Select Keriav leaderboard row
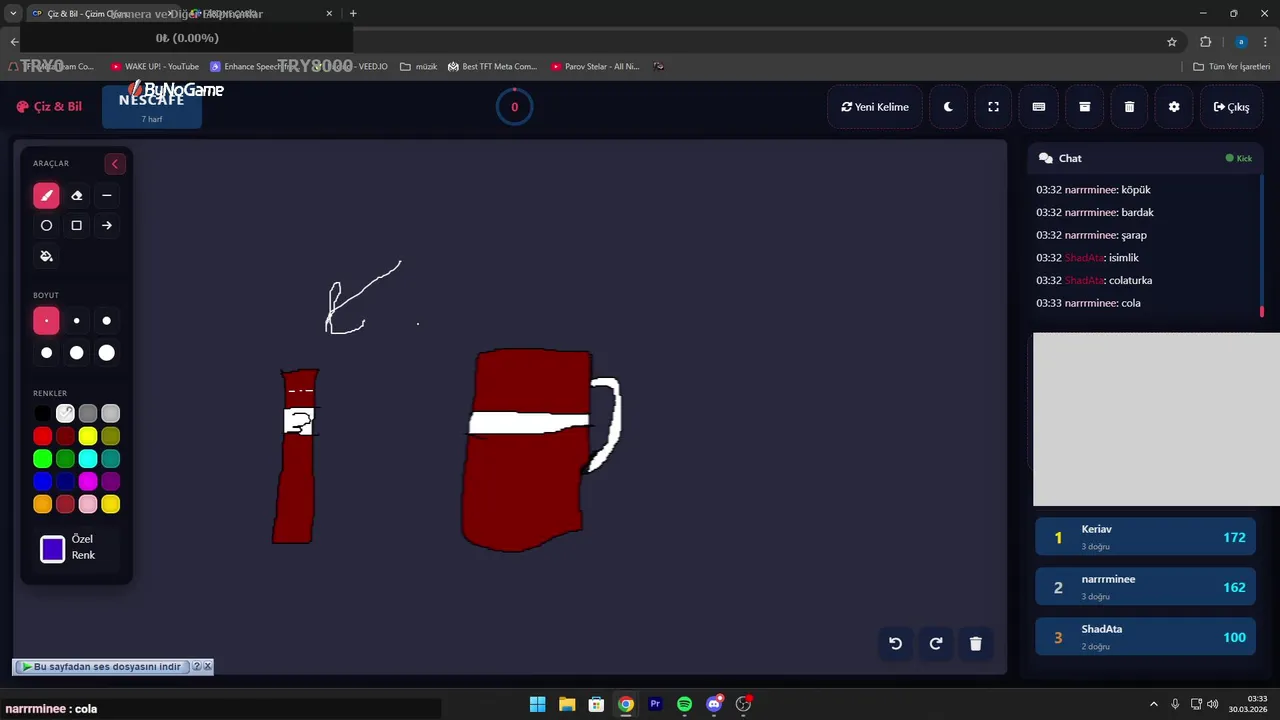The height and width of the screenshot is (720, 1280). [1145, 537]
